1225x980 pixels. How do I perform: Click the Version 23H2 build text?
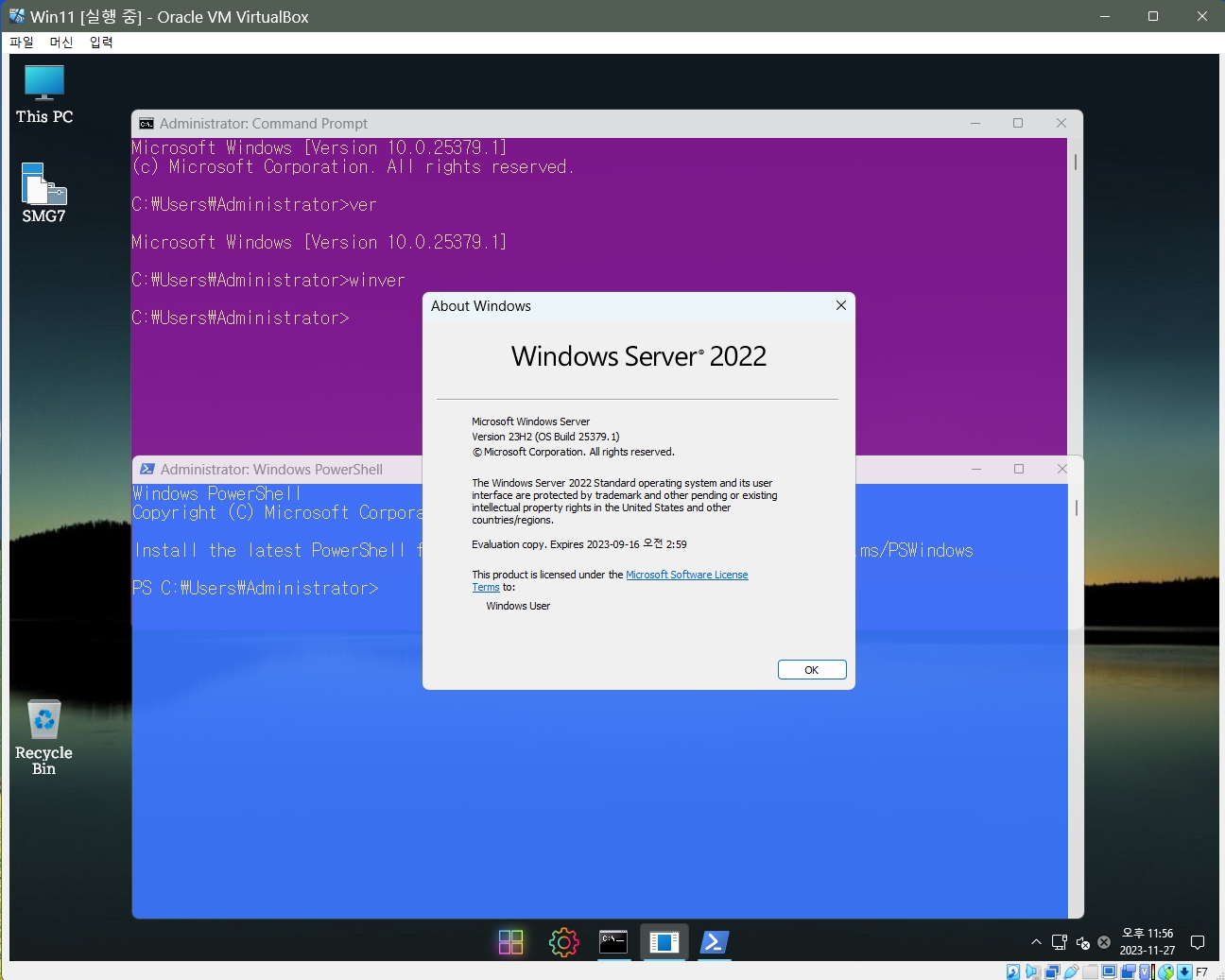click(x=545, y=437)
